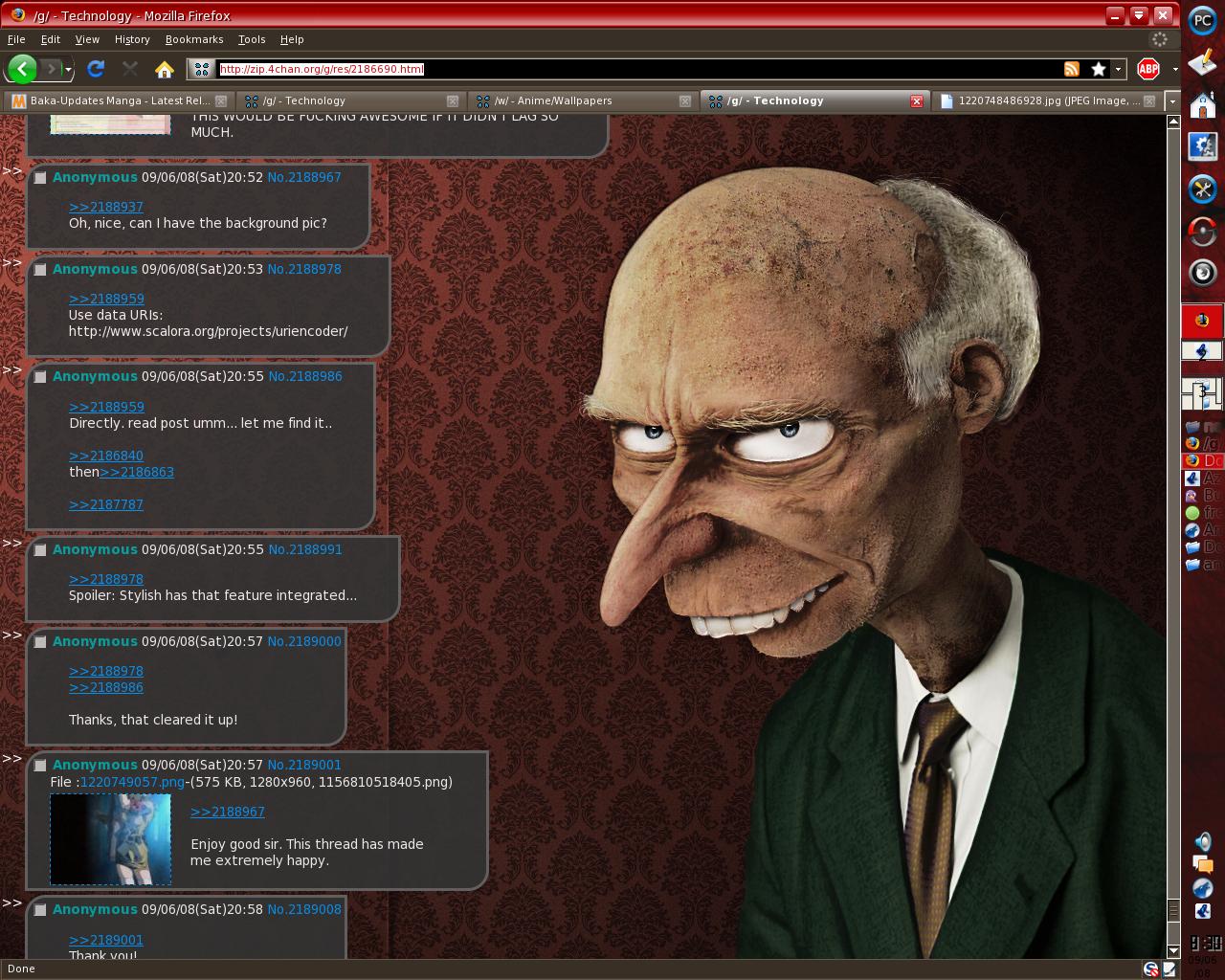This screenshot has width=1225, height=980.
Task: Open the back/forward history dropdown arrow
Action: [x=69, y=69]
